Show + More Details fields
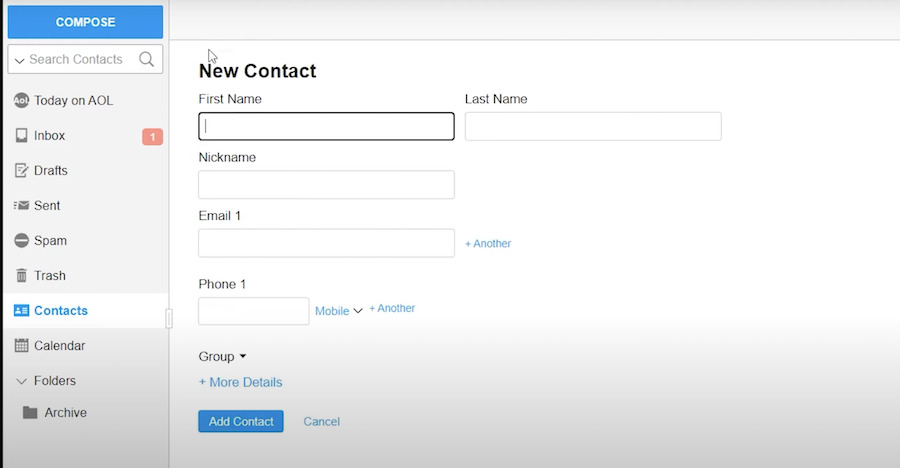The width and height of the screenshot is (900, 468). pos(240,382)
